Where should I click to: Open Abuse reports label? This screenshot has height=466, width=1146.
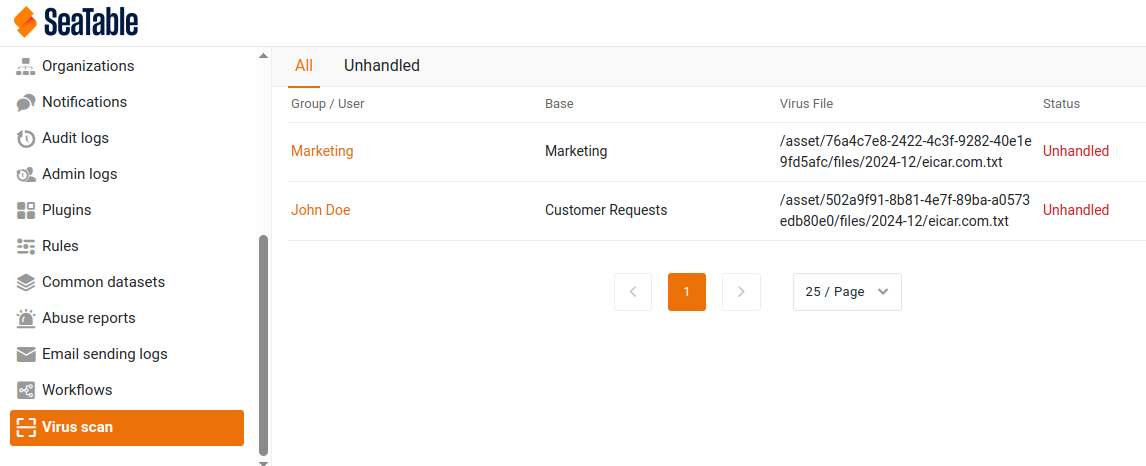(x=89, y=318)
